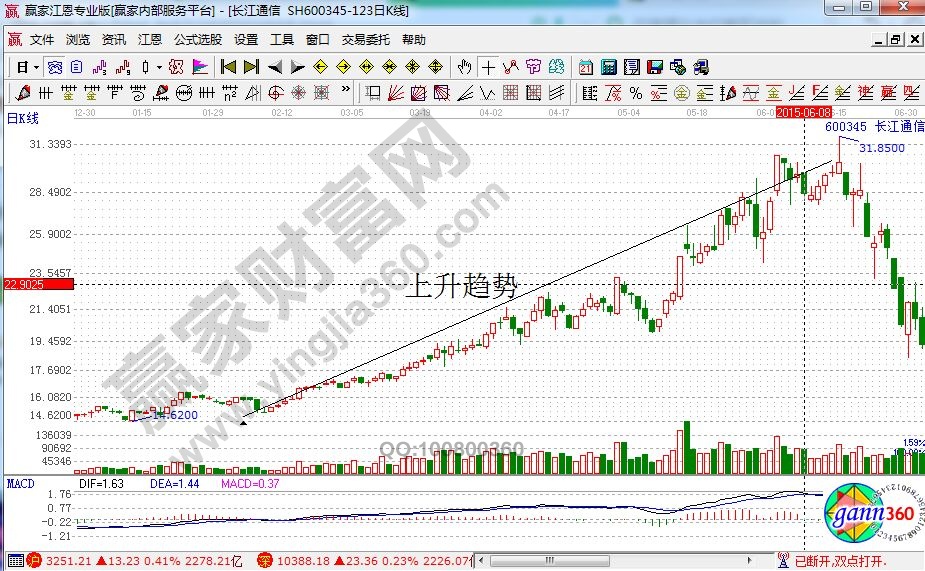Toggle the candlestick chart type button
Image resolution: width=925 pixels, height=571 pixels.
[146, 67]
